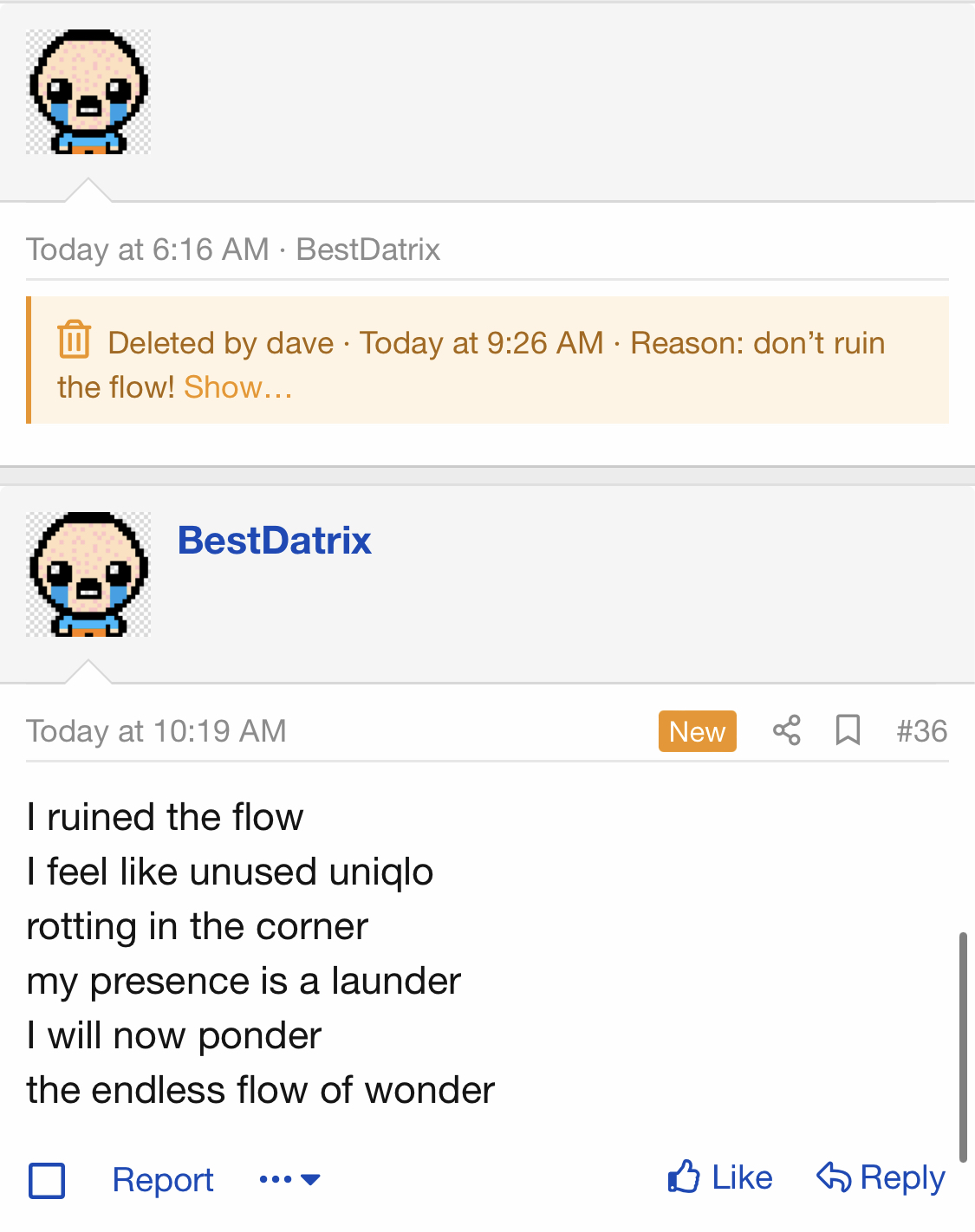This screenshot has height=1232, width=975.
Task: Click the Today at 6:16 AM timestamp
Action: 147,250
